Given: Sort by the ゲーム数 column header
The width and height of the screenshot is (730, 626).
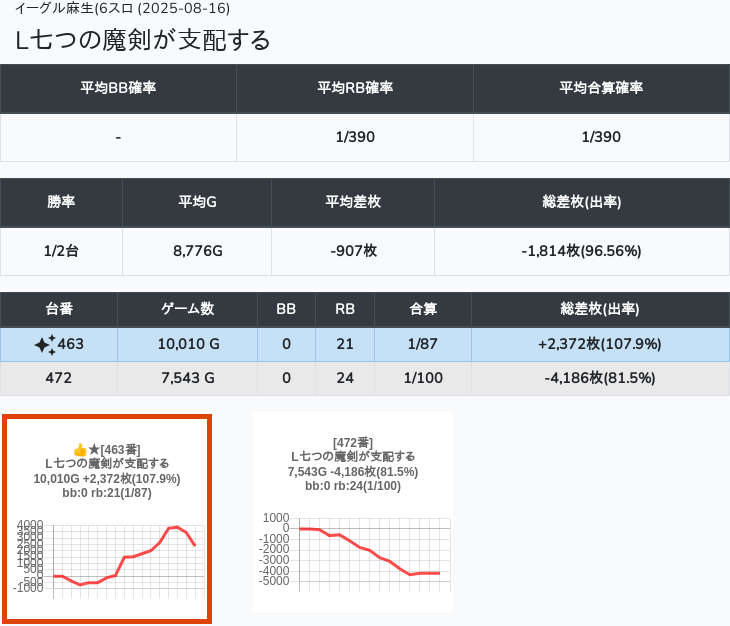Looking at the screenshot, I should point(187,309).
